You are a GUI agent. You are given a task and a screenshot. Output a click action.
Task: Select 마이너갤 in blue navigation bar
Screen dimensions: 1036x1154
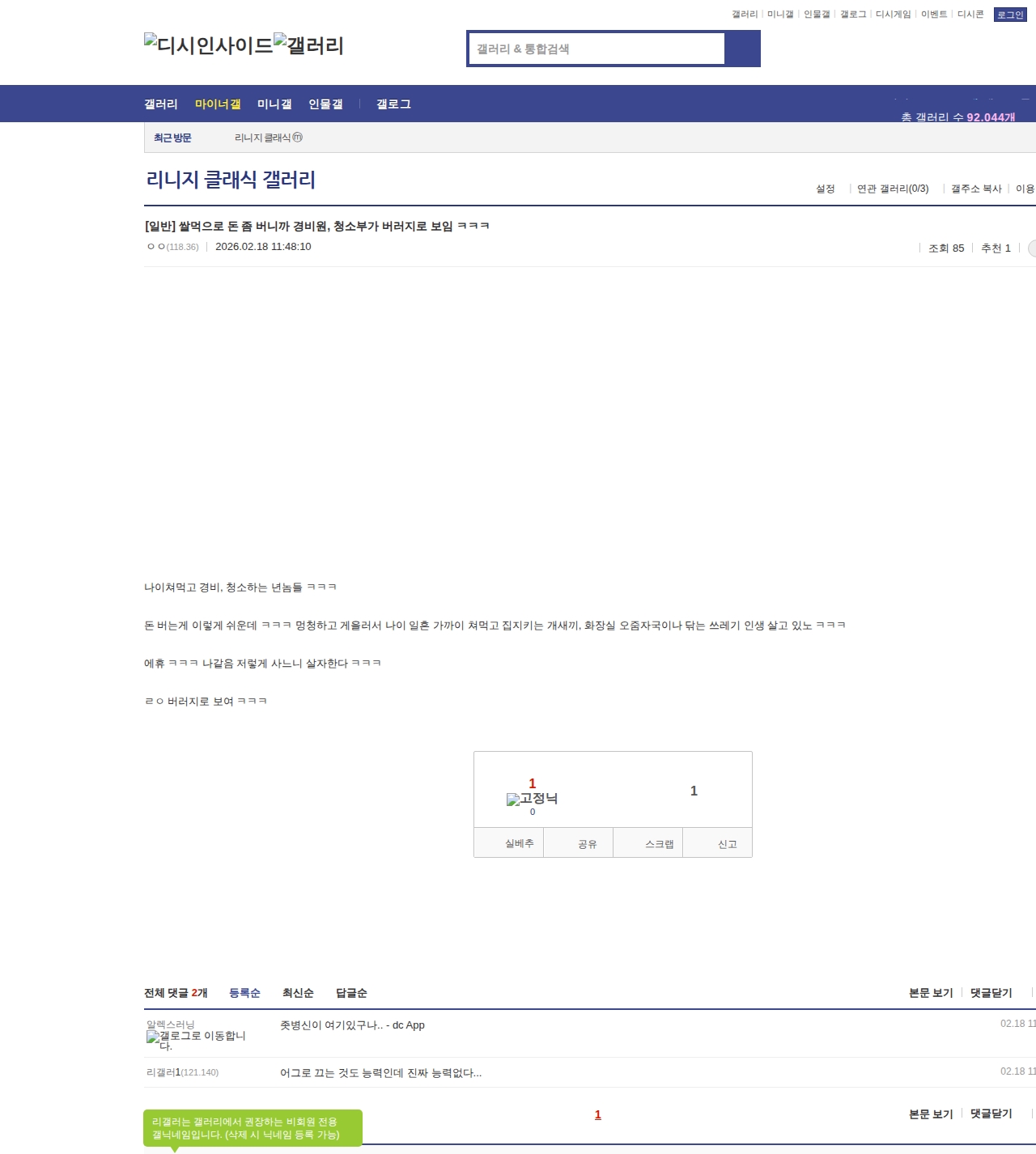point(218,104)
